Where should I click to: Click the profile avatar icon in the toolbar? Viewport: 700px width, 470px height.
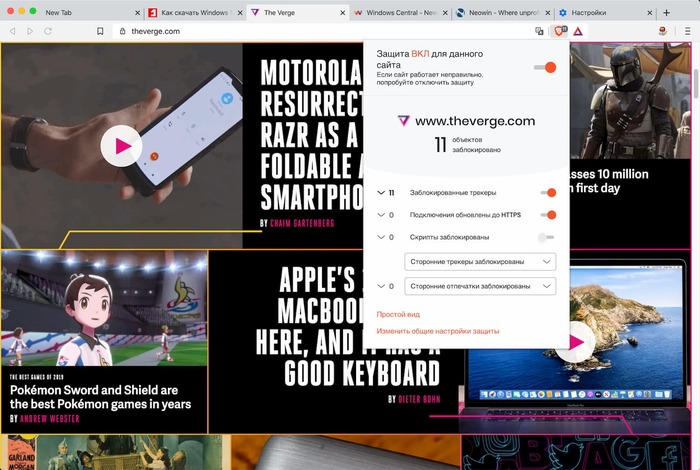(x=663, y=31)
